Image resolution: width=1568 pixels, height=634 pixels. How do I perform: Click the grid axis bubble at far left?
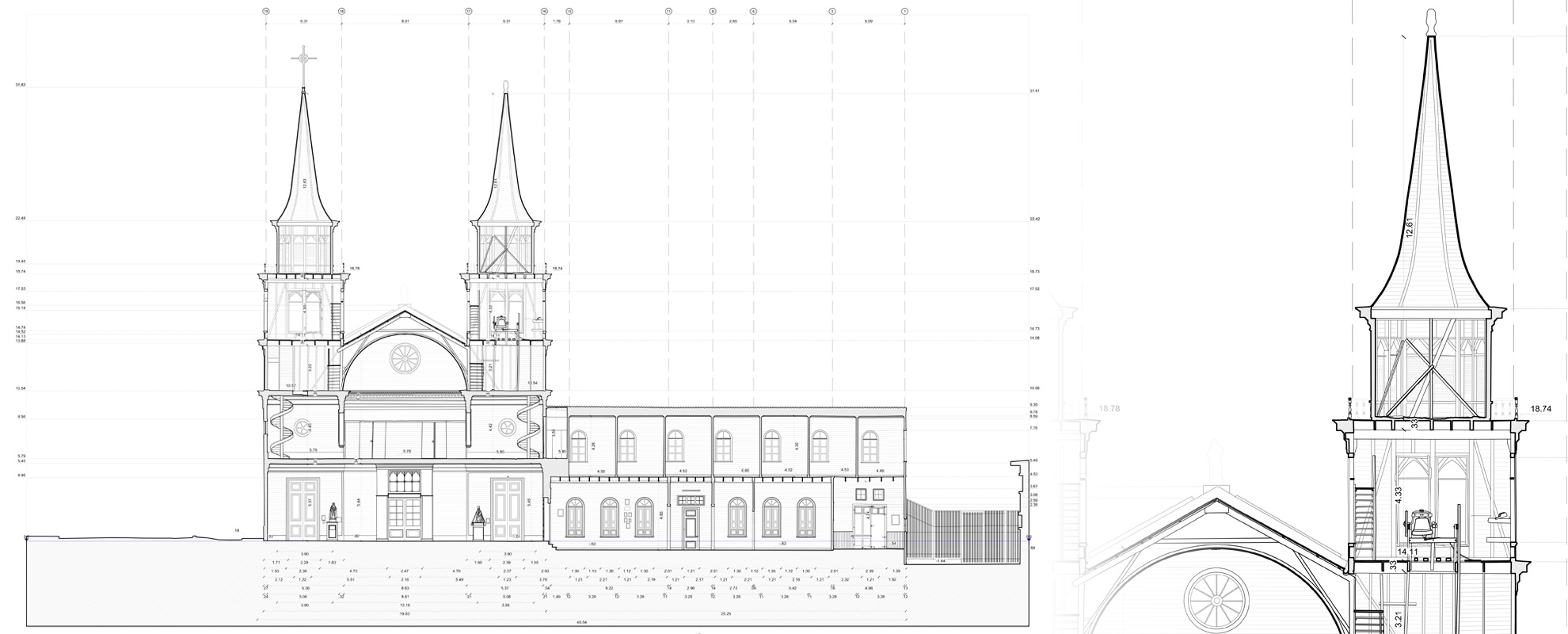coord(266,11)
